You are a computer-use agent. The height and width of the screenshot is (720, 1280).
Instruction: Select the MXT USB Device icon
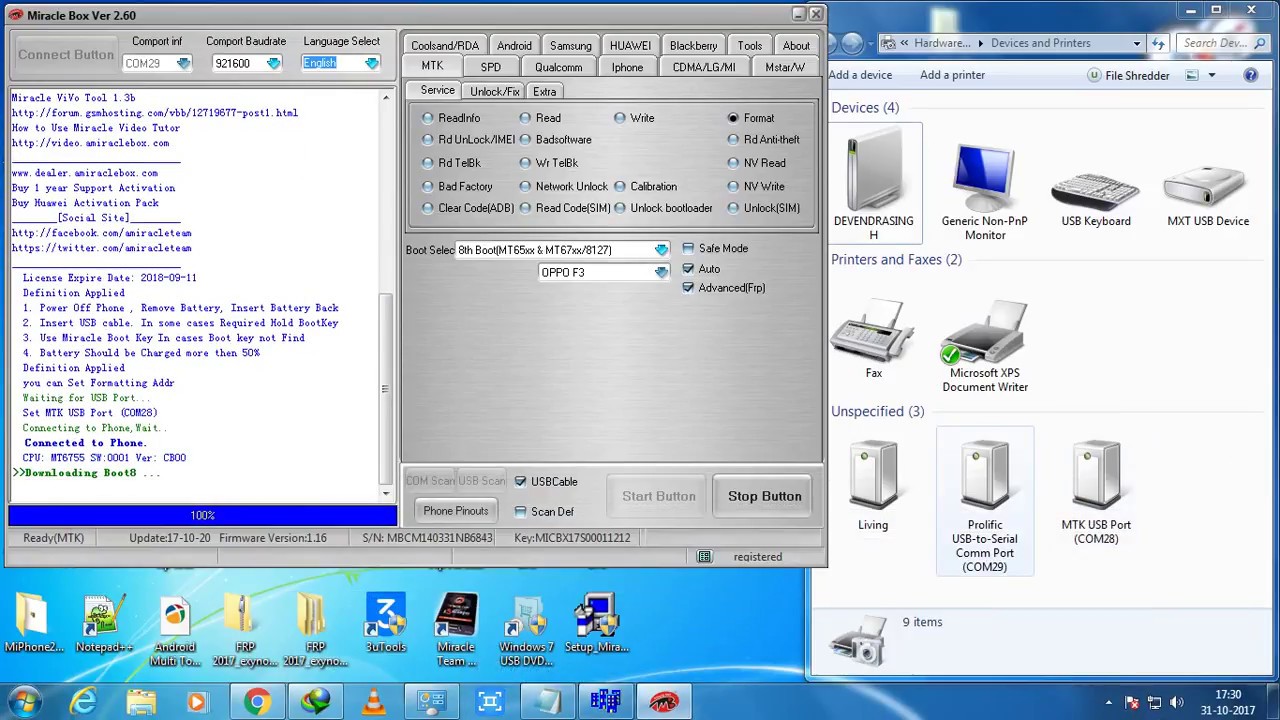point(1207,190)
